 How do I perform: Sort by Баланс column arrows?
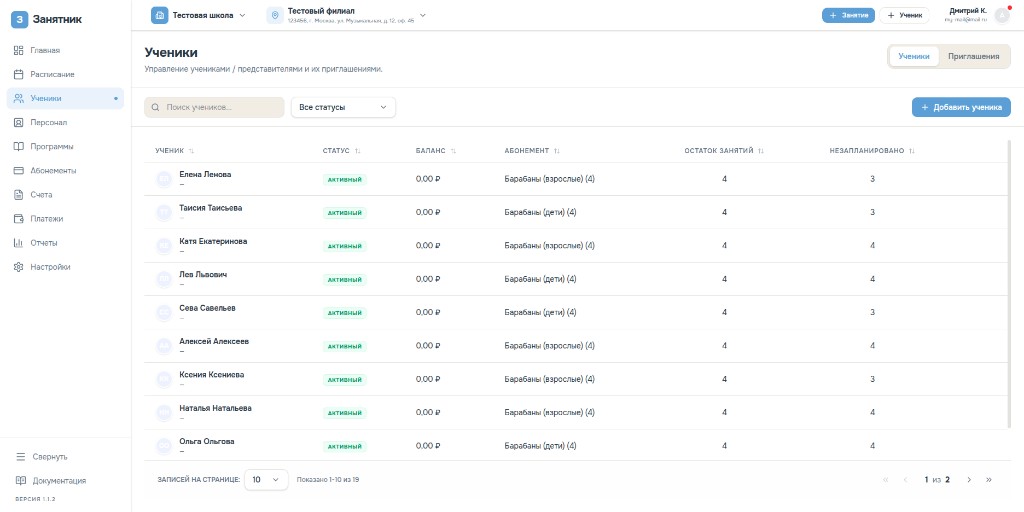pos(453,151)
